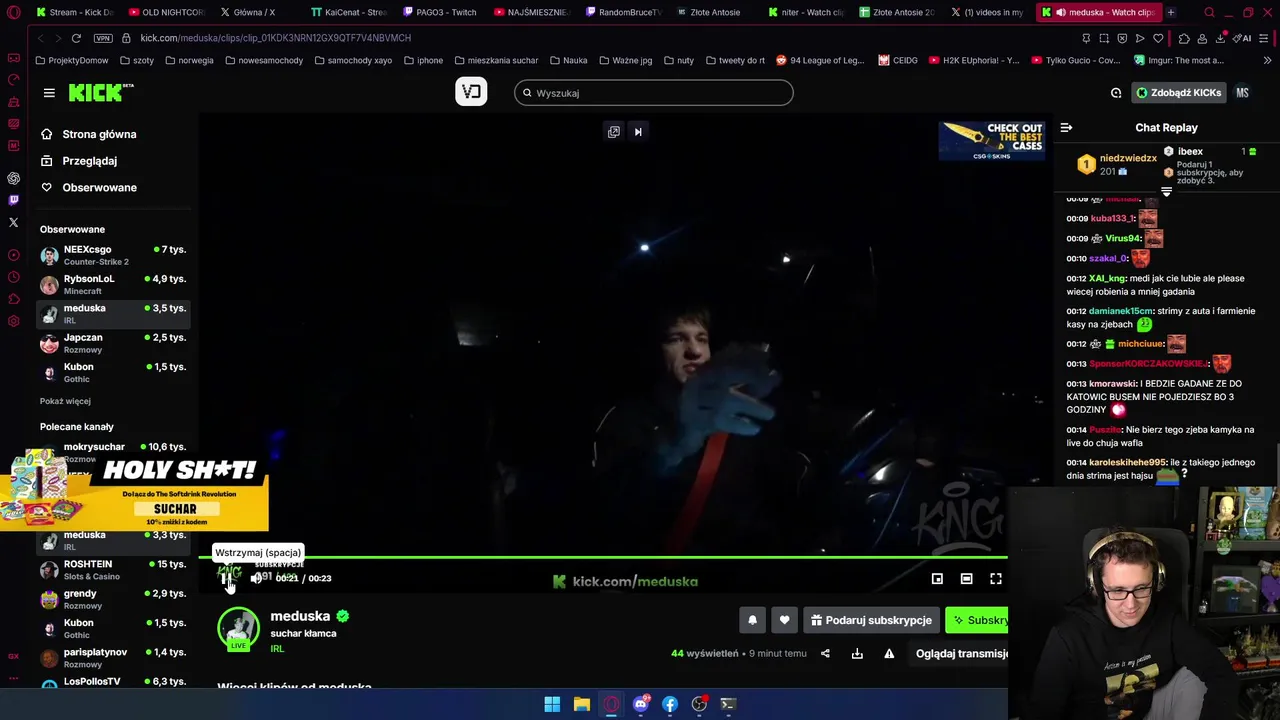The image size is (1280, 720).
Task: Open parisplatynov recommended channel
Action: tap(113, 658)
